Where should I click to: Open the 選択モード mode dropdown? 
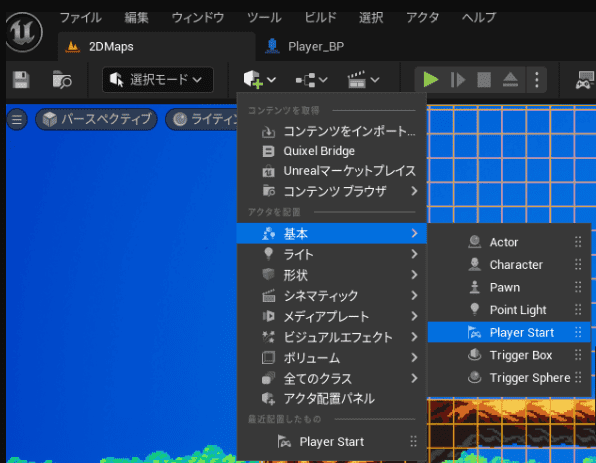tap(158, 80)
